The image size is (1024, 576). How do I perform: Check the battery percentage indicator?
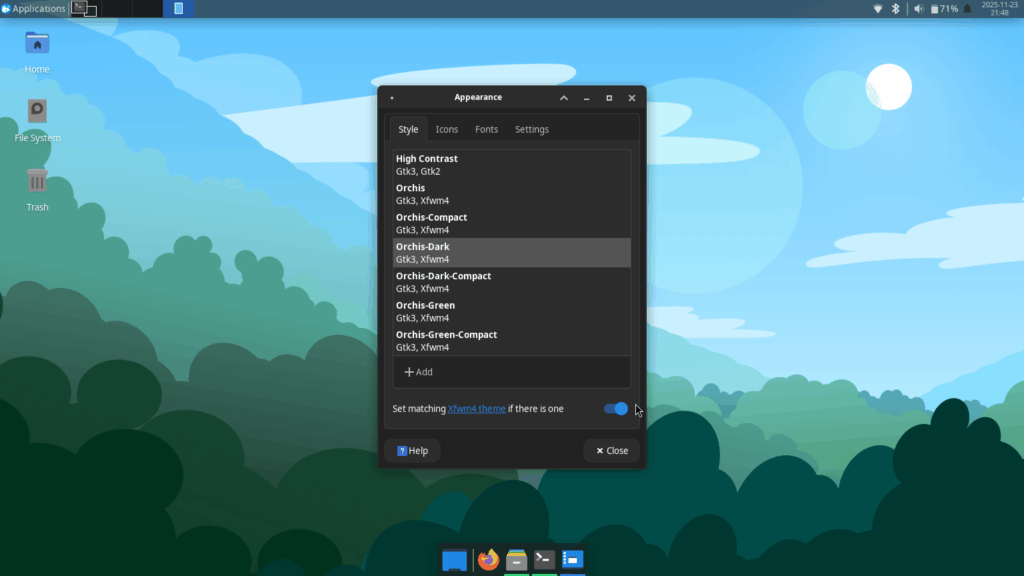click(x=944, y=8)
